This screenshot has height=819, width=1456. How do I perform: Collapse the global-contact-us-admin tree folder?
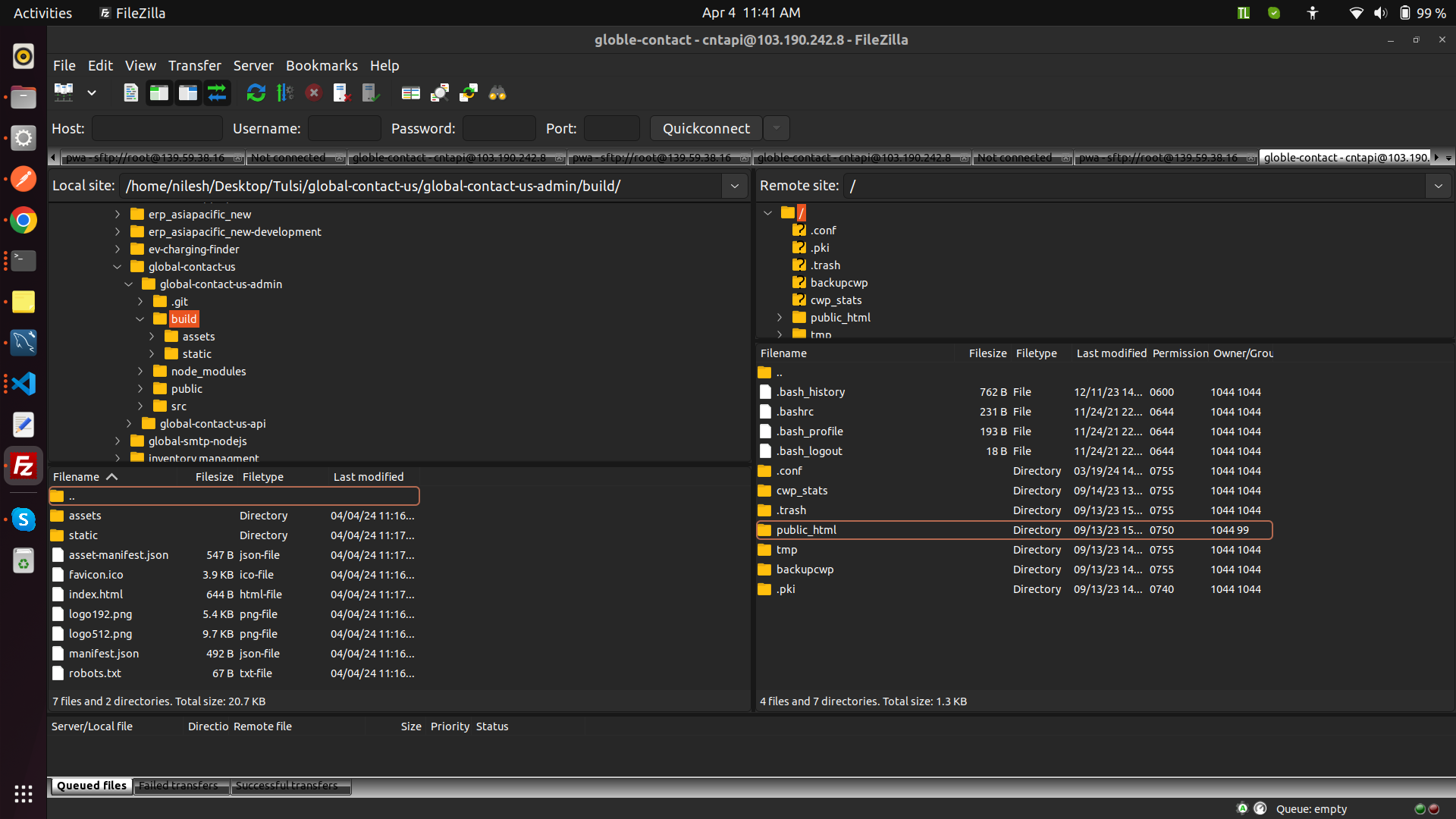[128, 284]
